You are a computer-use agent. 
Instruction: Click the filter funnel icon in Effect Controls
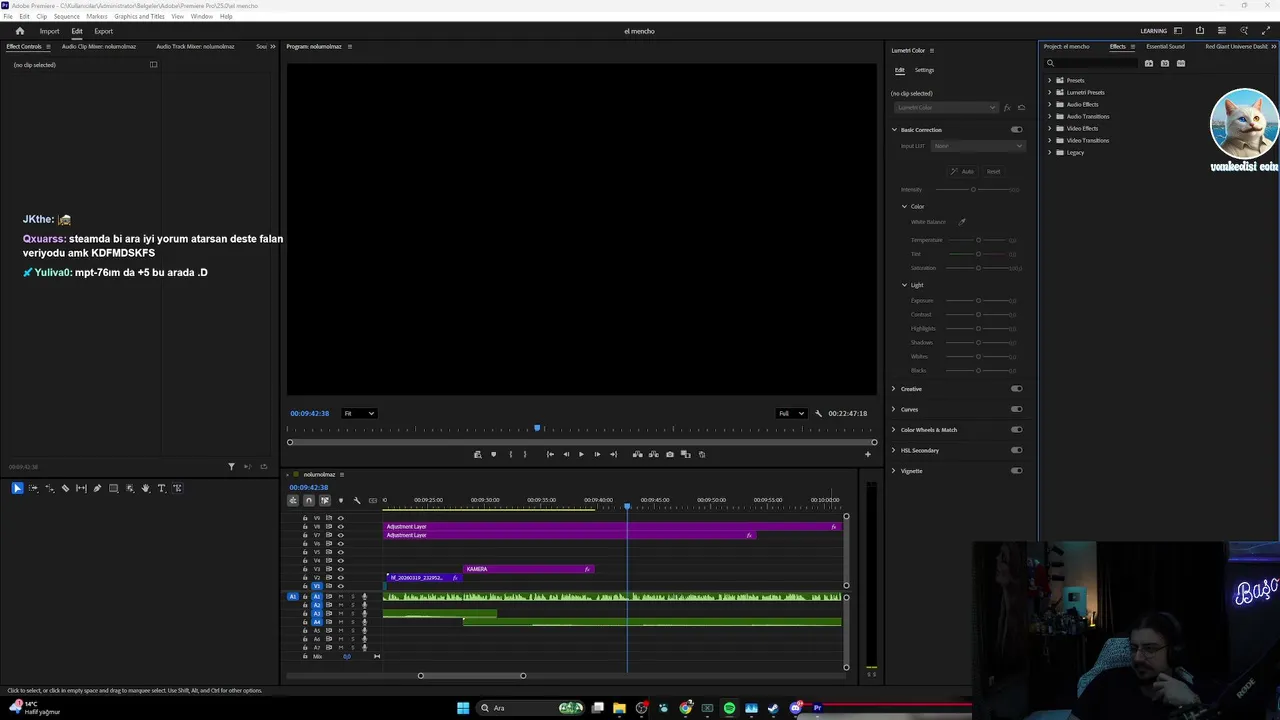pos(231,466)
